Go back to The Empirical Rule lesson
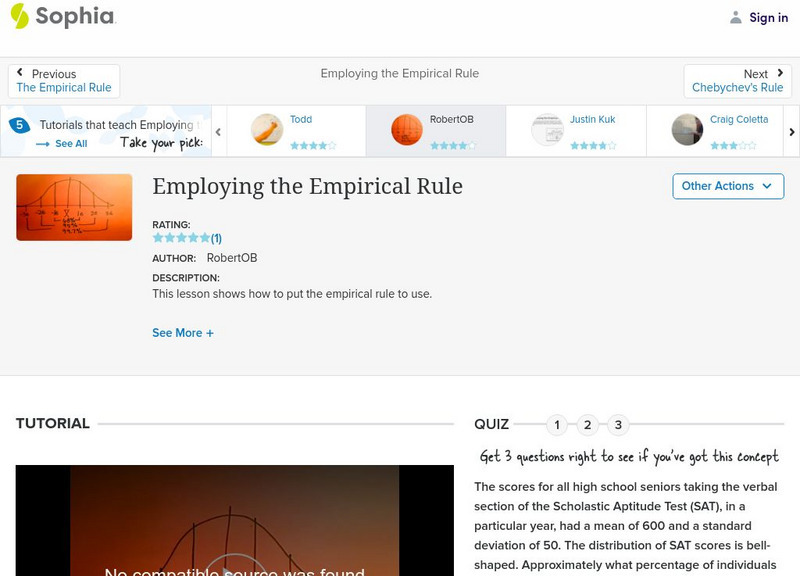800x576 pixels. 63,86
